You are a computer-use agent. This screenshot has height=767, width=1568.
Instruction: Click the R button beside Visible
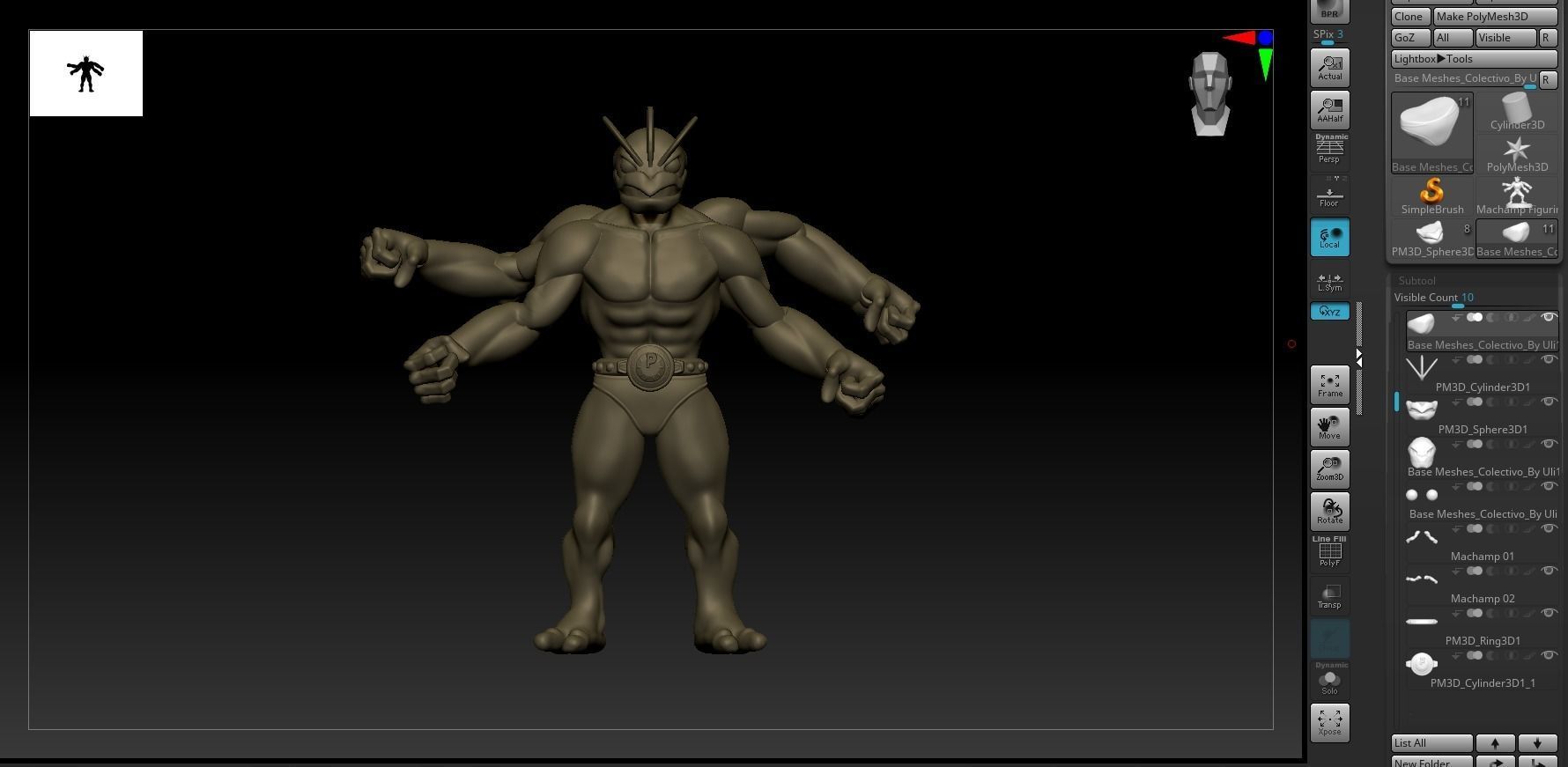tap(1548, 38)
